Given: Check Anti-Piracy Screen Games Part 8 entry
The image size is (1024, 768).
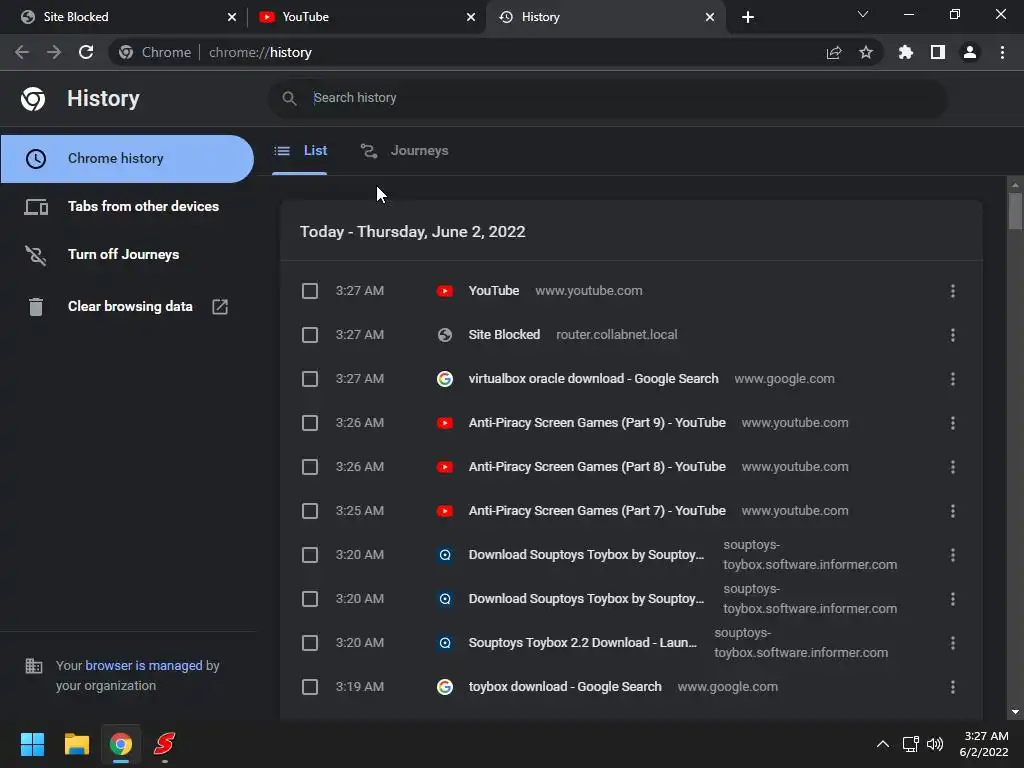Looking at the screenshot, I should [310, 467].
